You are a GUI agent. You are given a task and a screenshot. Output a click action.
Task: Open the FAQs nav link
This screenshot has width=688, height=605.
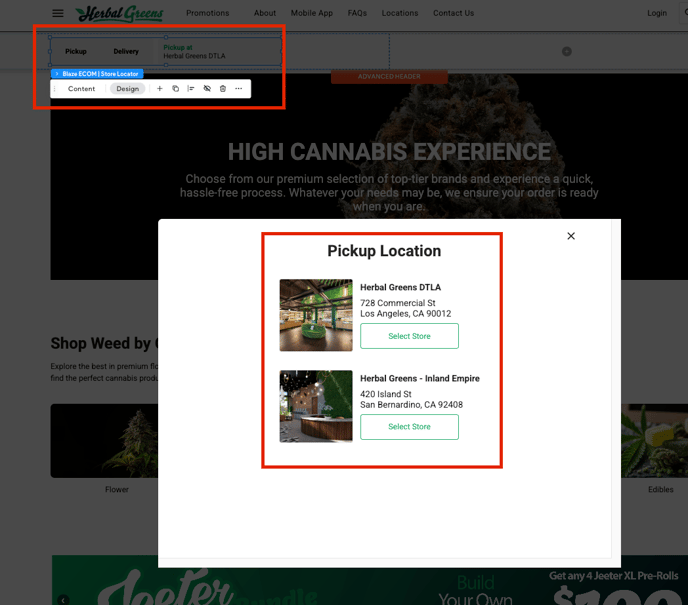coord(357,13)
